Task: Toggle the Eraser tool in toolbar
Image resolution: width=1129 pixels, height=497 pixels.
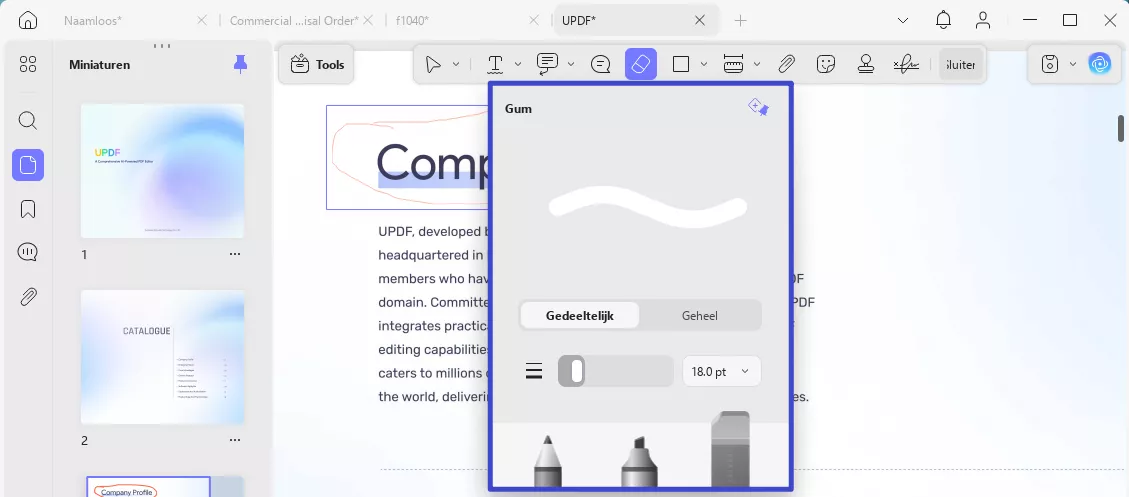Action: 641,64
